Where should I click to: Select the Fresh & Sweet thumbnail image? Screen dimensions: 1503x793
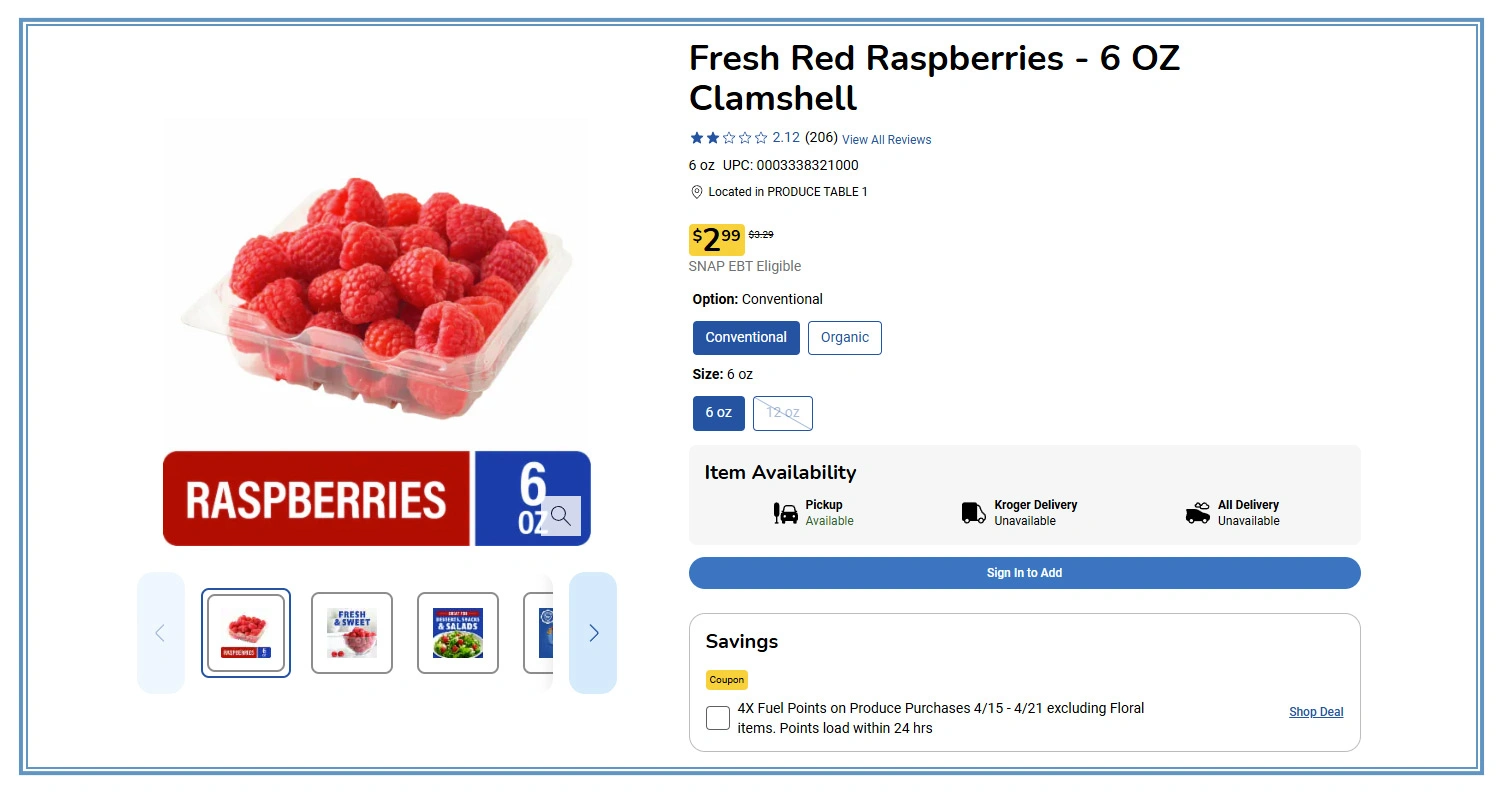351,632
